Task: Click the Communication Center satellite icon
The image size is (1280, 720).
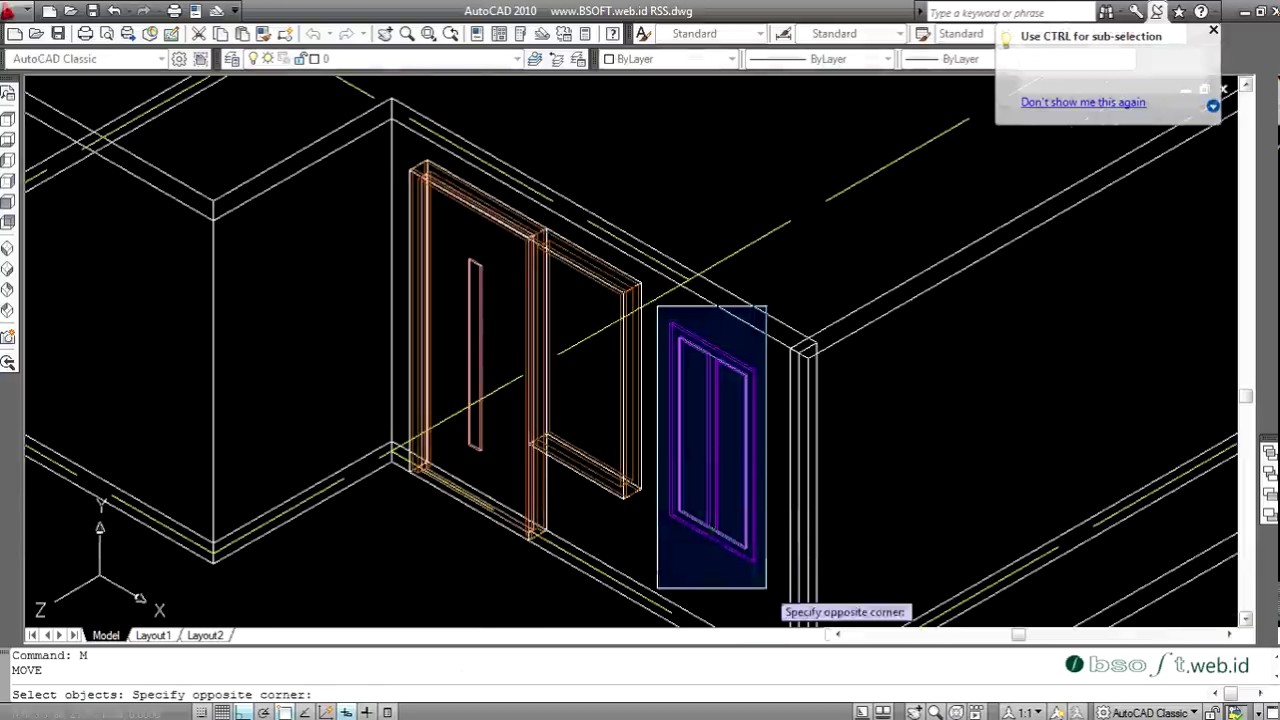Action: (1157, 12)
